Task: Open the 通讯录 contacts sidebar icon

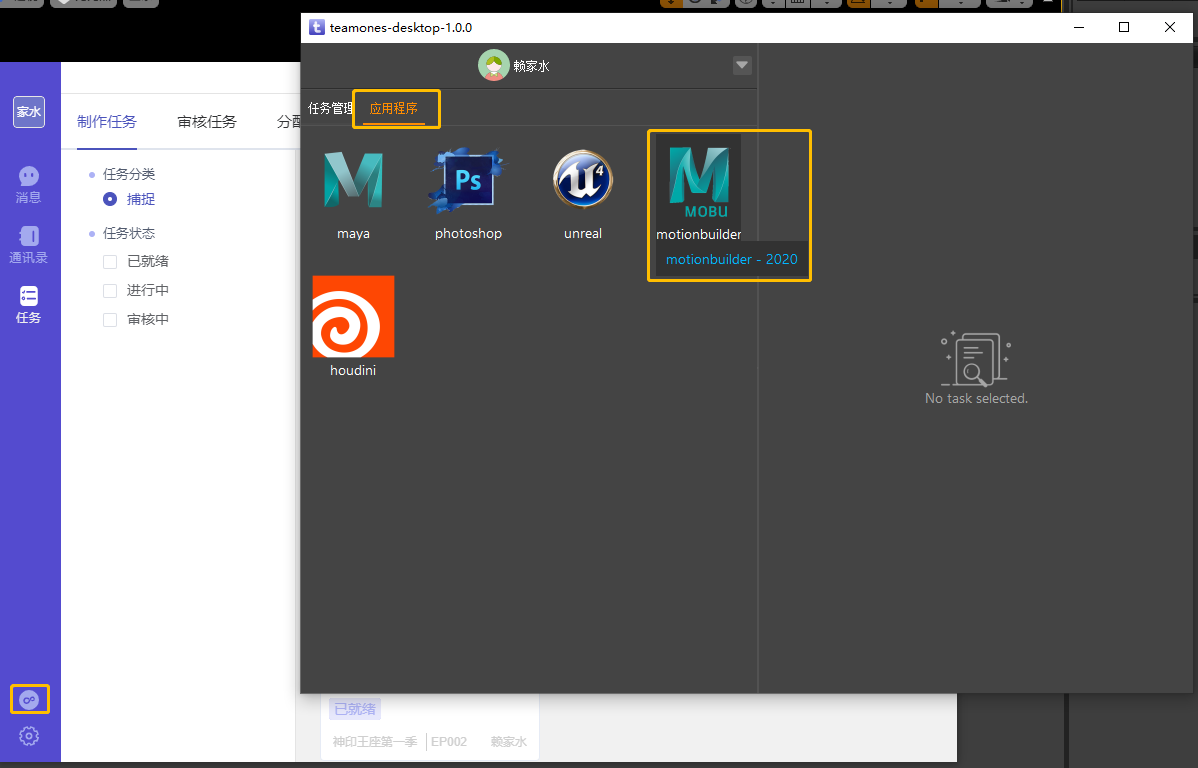Action: tap(29, 245)
